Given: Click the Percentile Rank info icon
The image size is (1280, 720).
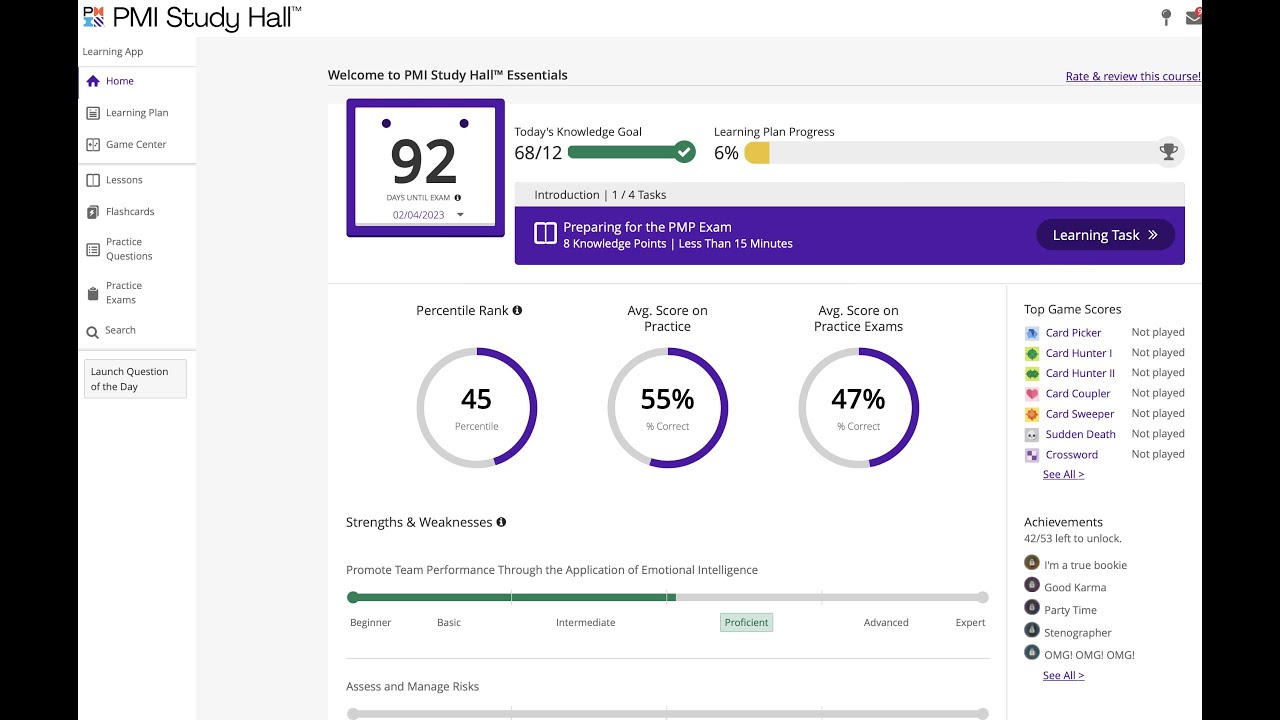Looking at the screenshot, I should coord(517,310).
